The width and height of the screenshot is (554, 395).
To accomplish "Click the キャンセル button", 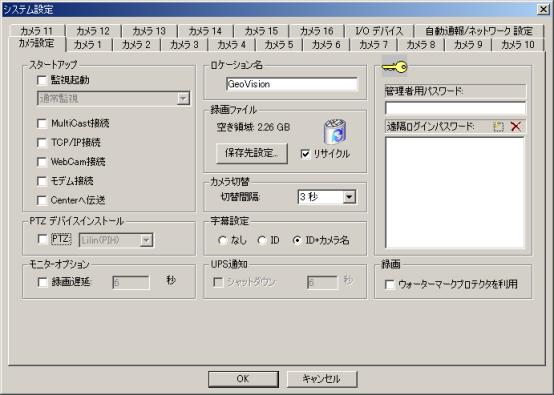I will click(x=322, y=379).
